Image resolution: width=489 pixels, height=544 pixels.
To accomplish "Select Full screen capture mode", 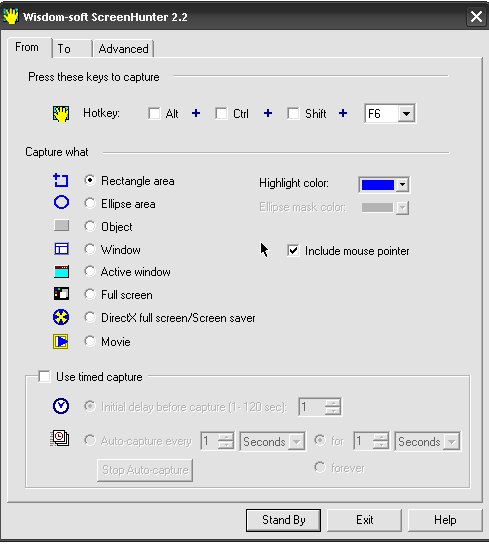I will 90,295.
